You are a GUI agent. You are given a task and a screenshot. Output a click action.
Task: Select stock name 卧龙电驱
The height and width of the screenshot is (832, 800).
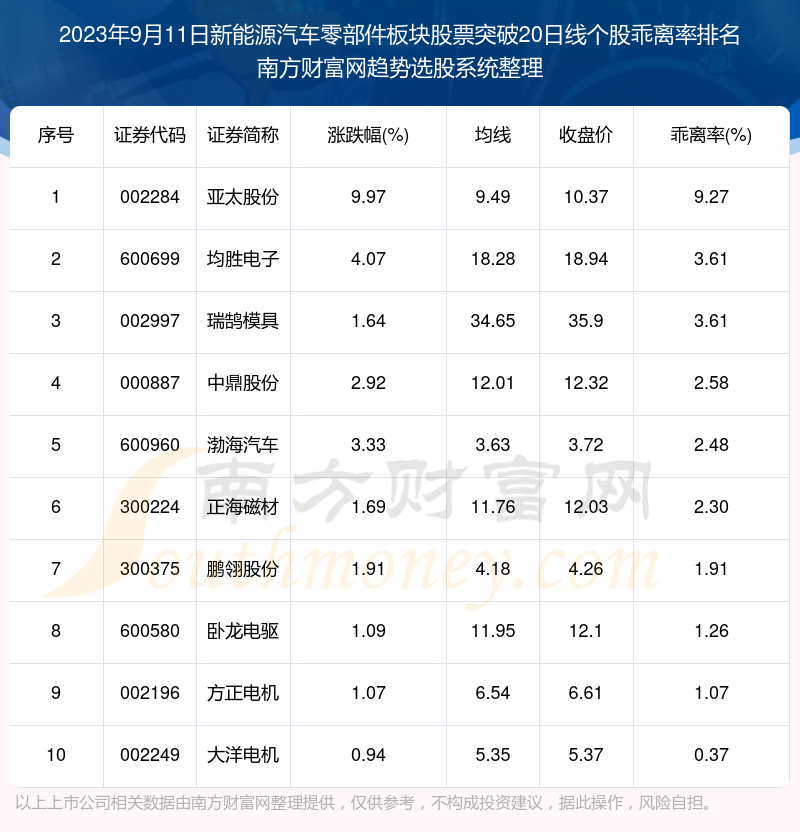pos(243,631)
